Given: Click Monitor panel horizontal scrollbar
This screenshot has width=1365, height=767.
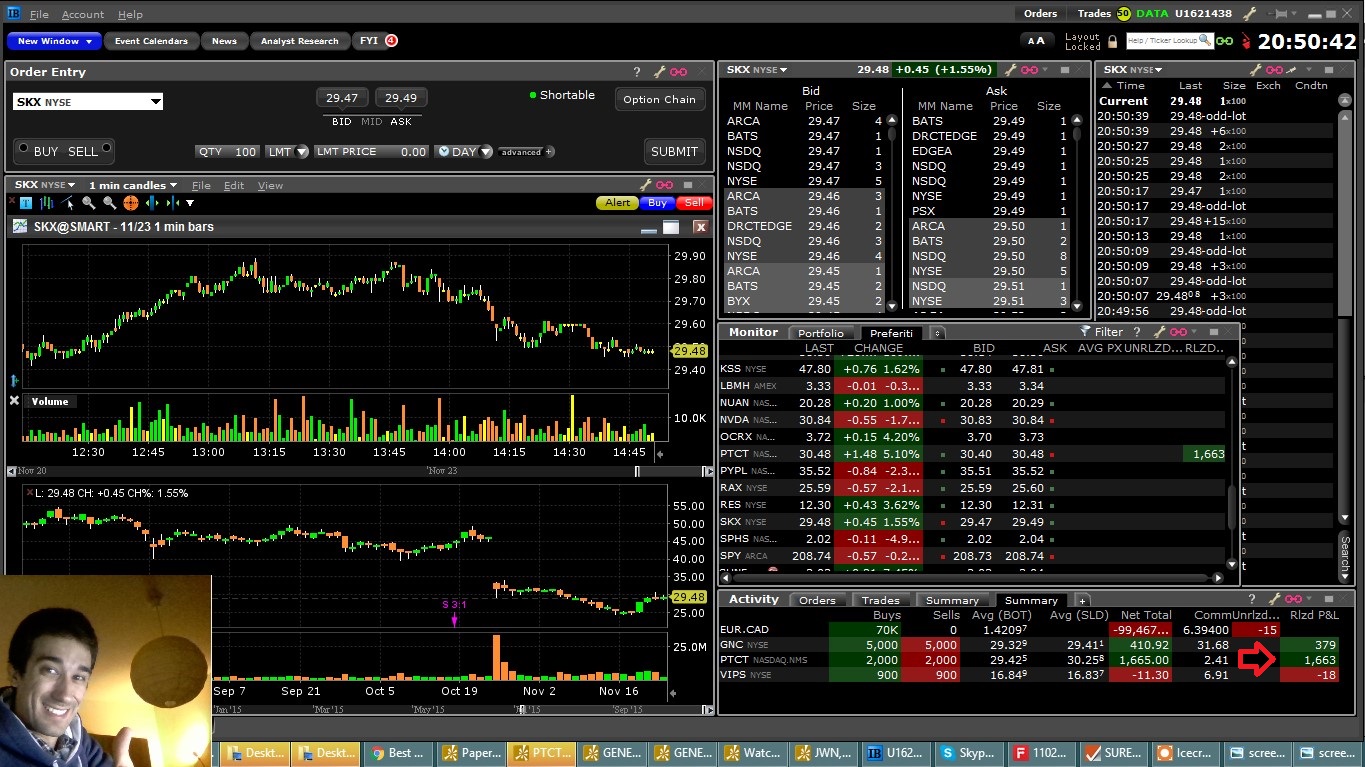Looking at the screenshot, I should 973,577.
